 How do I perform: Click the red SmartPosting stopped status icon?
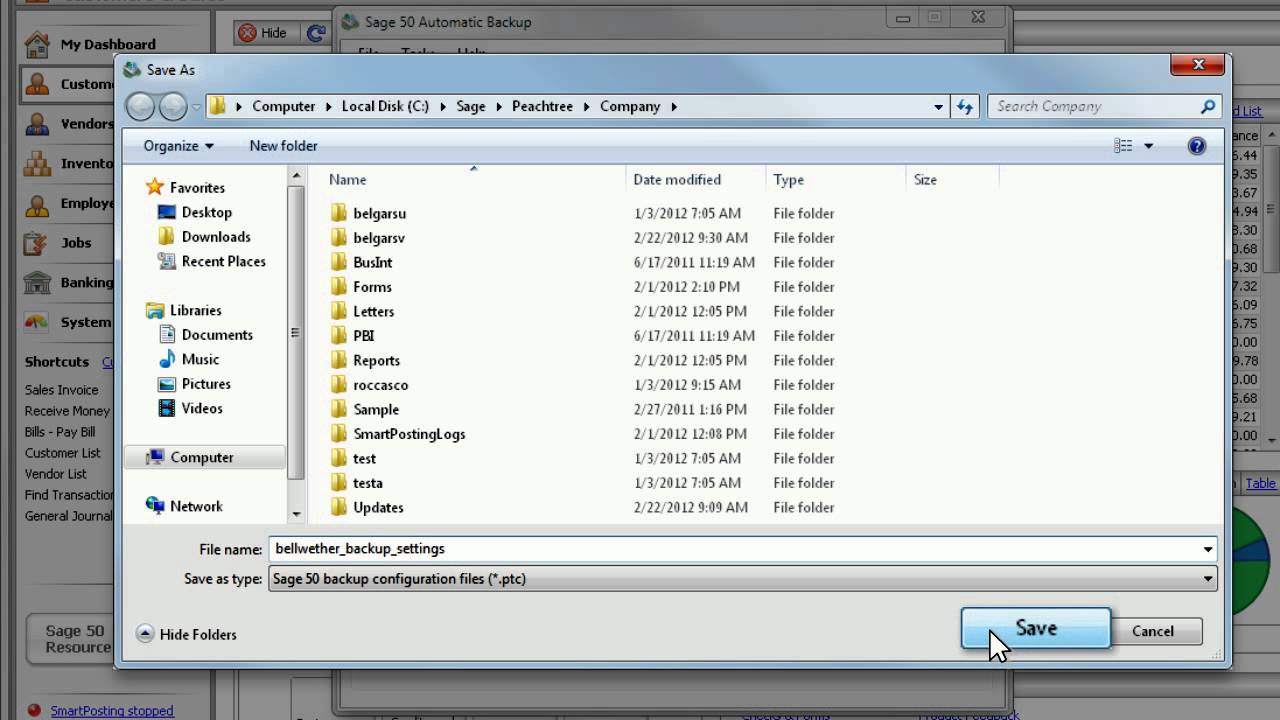pos(34,711)
